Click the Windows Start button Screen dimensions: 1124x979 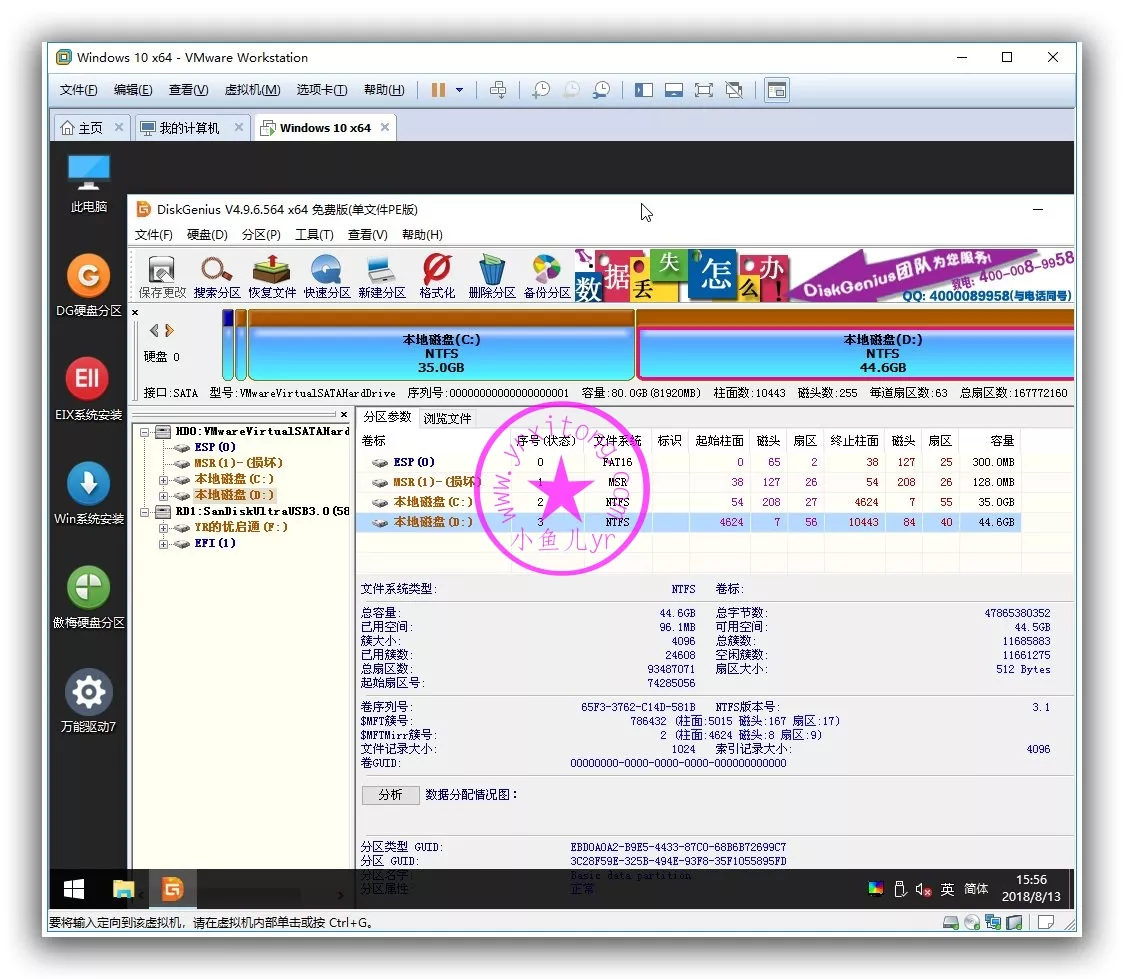click(74, 889)
